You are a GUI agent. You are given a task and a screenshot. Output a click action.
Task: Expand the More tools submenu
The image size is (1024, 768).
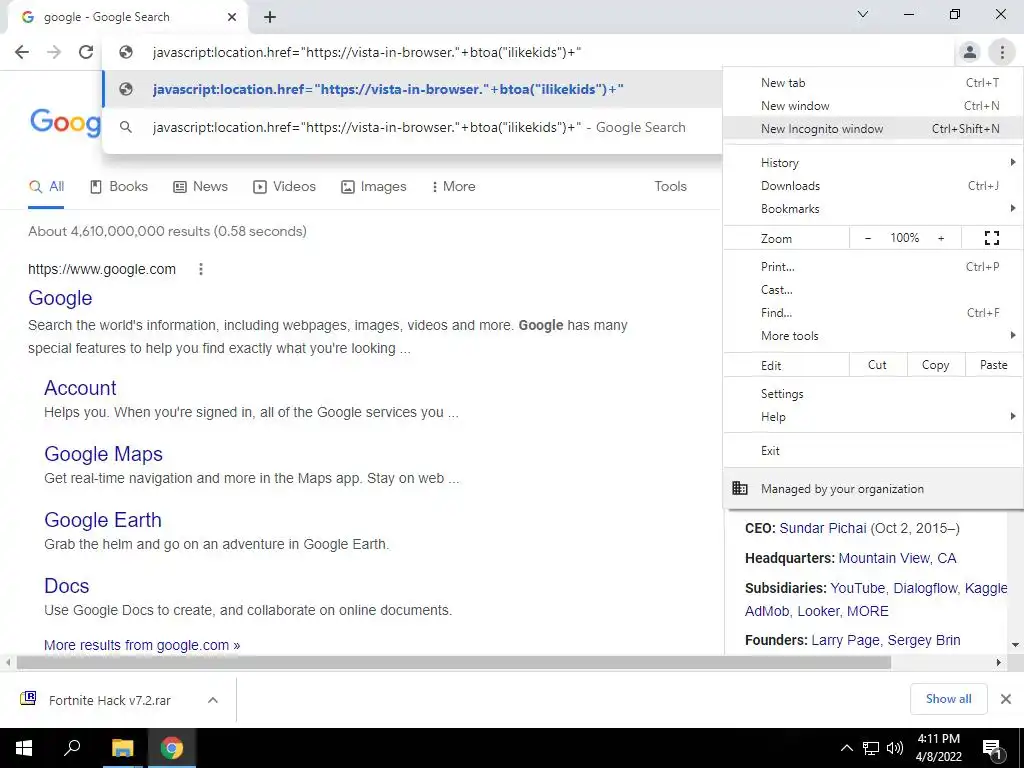point(874,336)
